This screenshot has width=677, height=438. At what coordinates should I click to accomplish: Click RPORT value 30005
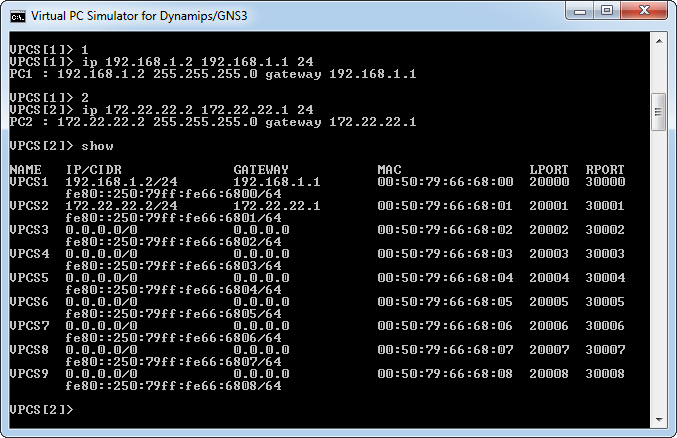(605, 302)
